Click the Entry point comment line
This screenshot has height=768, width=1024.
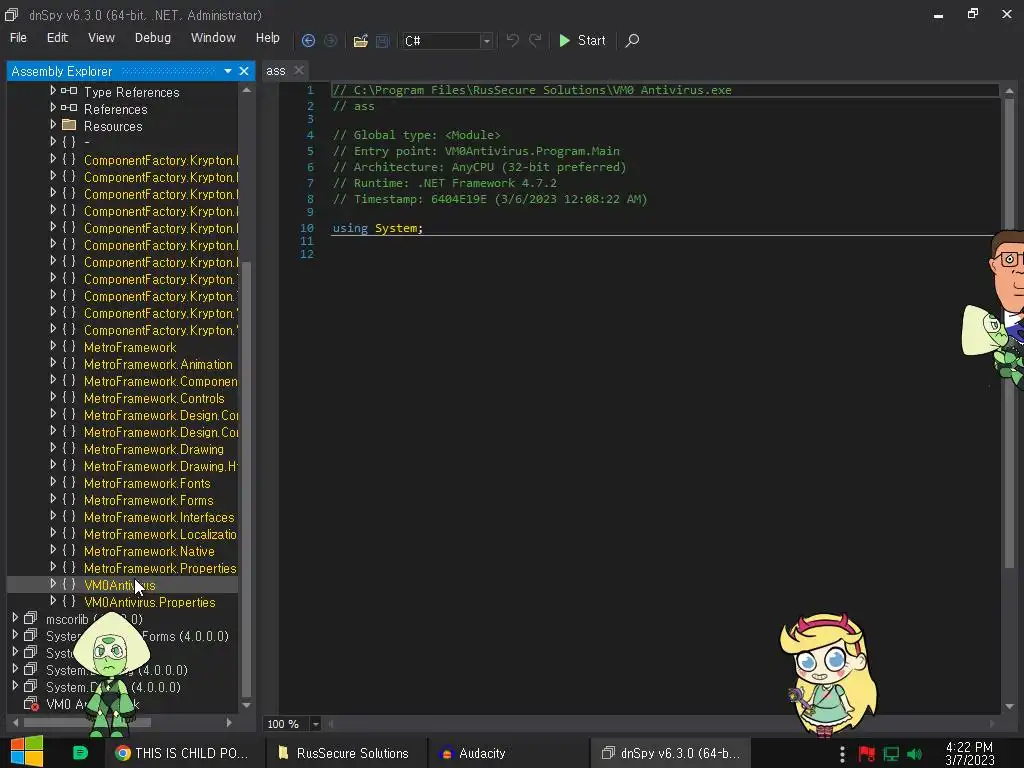[476, 151]
